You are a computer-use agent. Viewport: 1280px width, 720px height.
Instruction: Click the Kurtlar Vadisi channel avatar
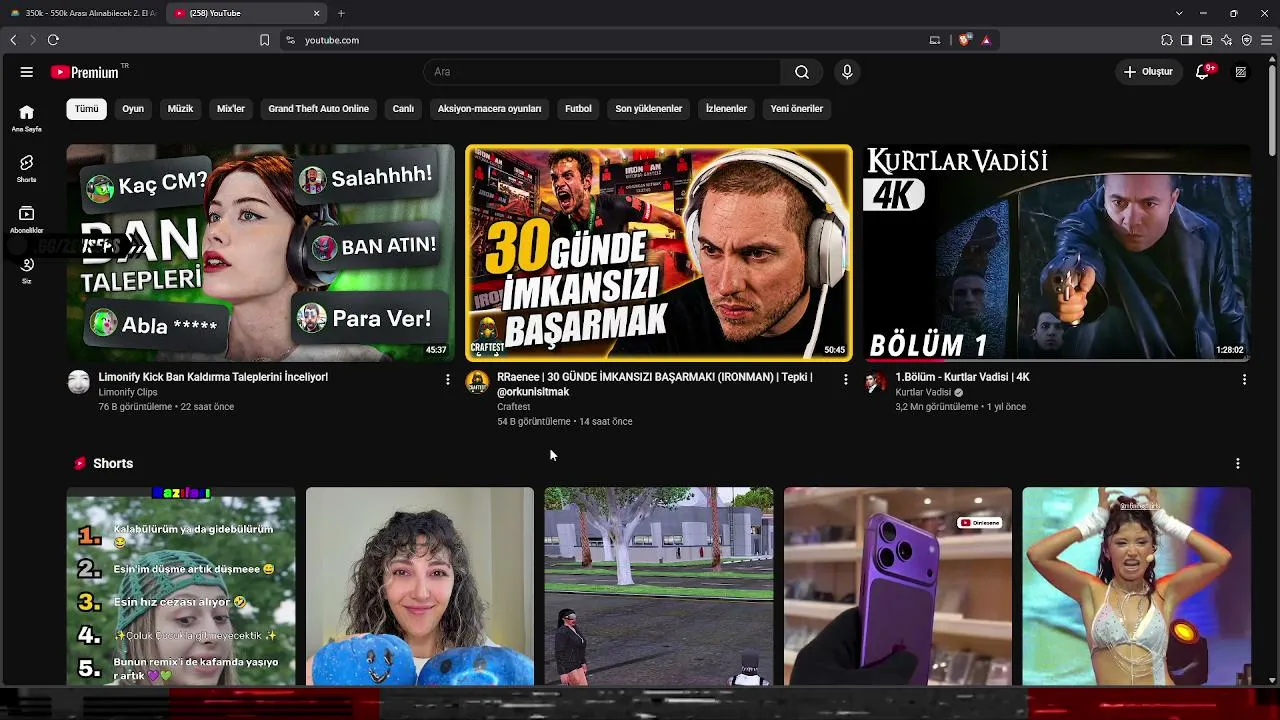click(x=876, y=382)
